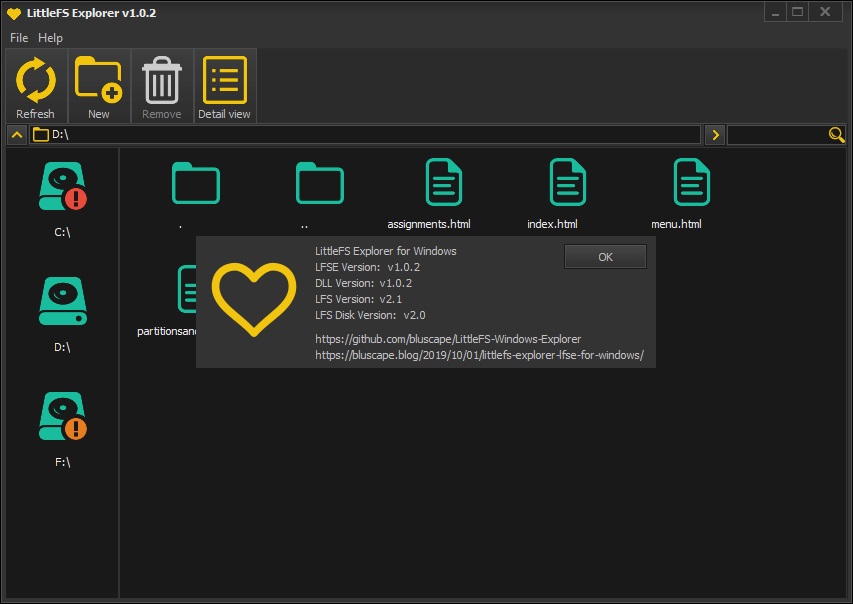This screenshot has height=604, width=853.
Task: Open the File menu
Action: (19, 38)
